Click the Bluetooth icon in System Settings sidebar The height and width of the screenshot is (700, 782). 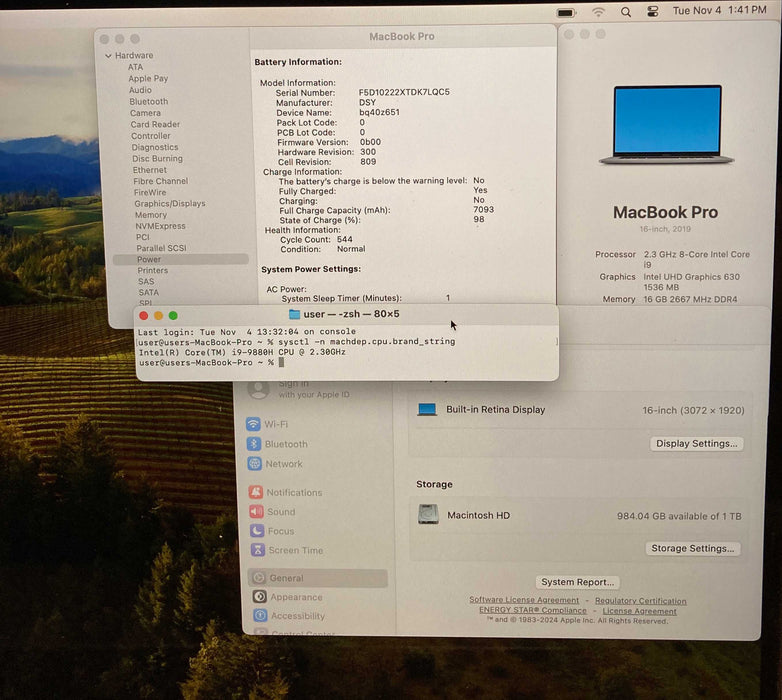254,444
